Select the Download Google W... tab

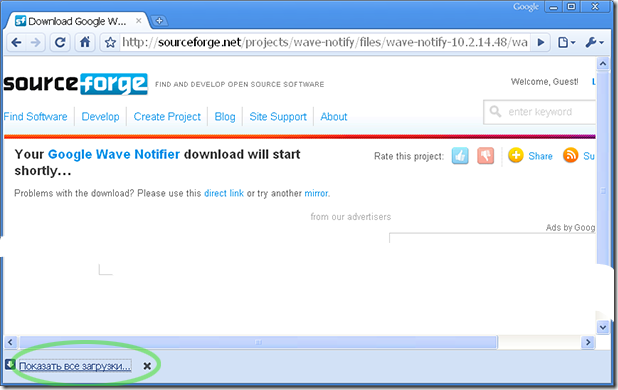(76, 21)
